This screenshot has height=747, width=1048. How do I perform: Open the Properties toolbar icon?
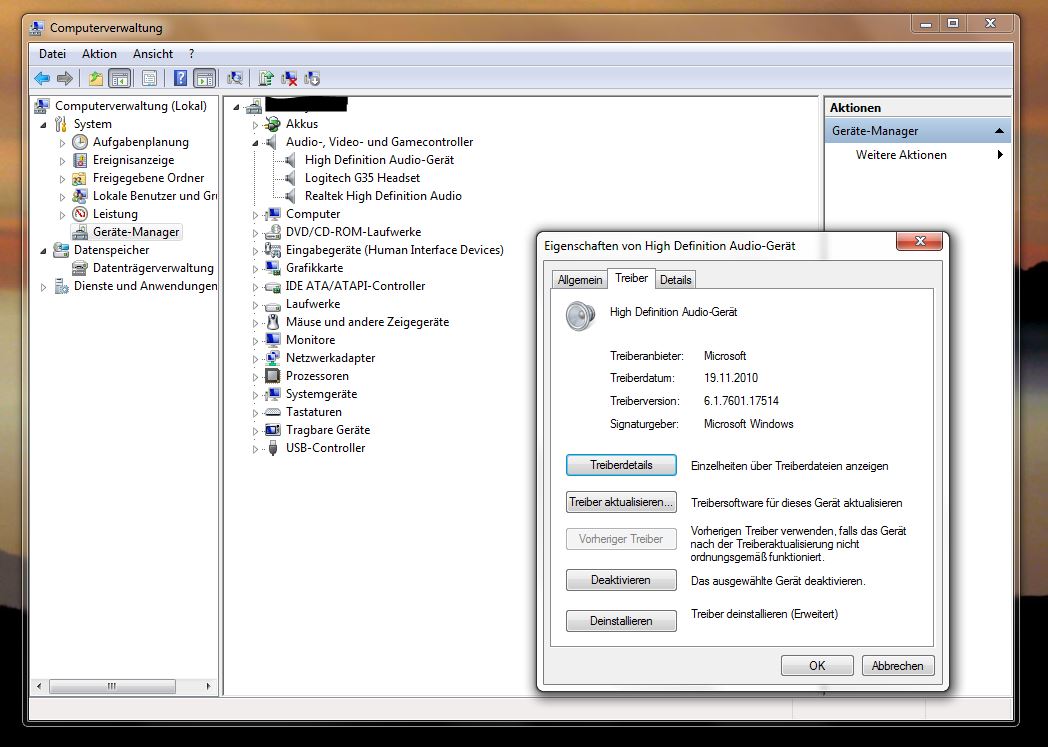(x=150, y=79)
